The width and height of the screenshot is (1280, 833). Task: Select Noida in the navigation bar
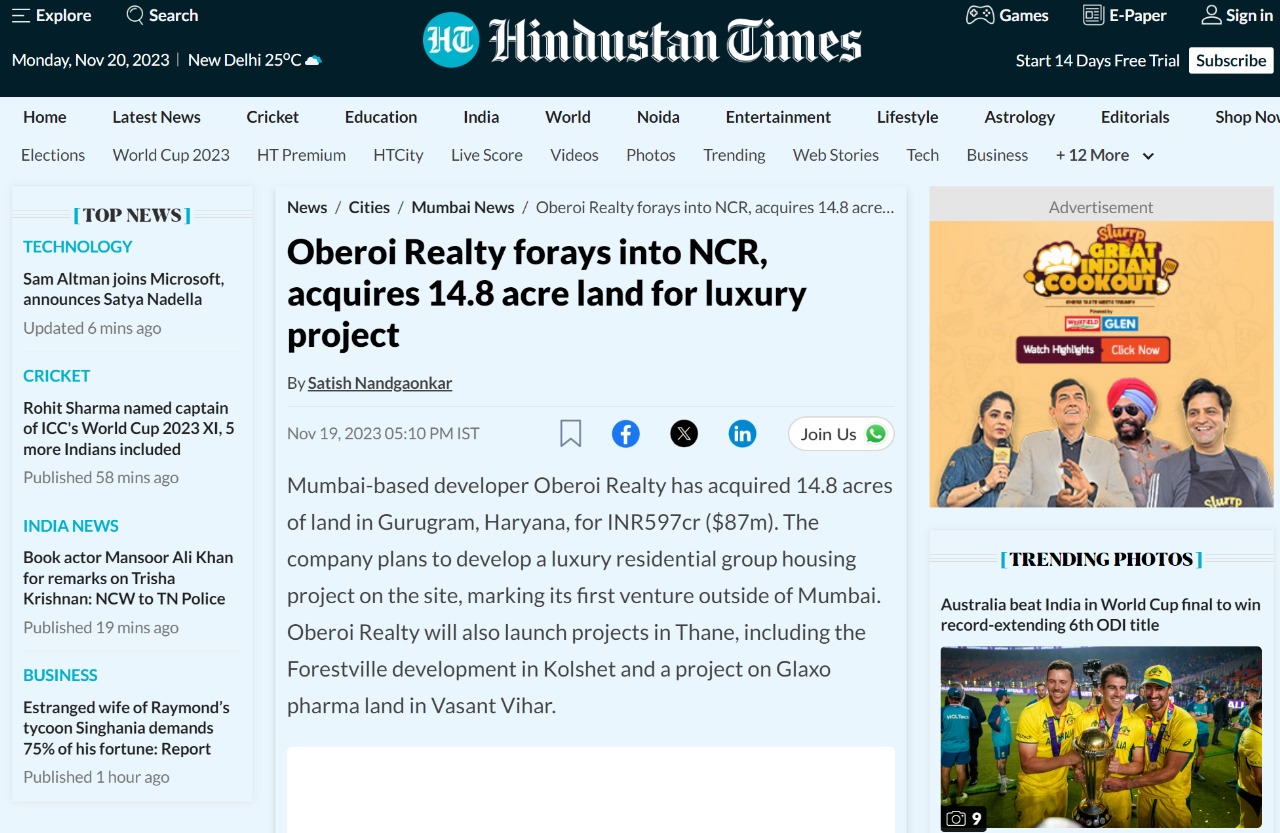[658, 117]
